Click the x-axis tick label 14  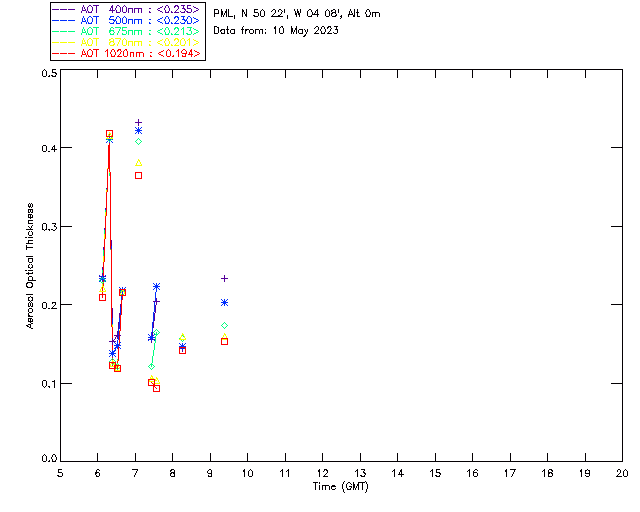(x=398, y=473)
